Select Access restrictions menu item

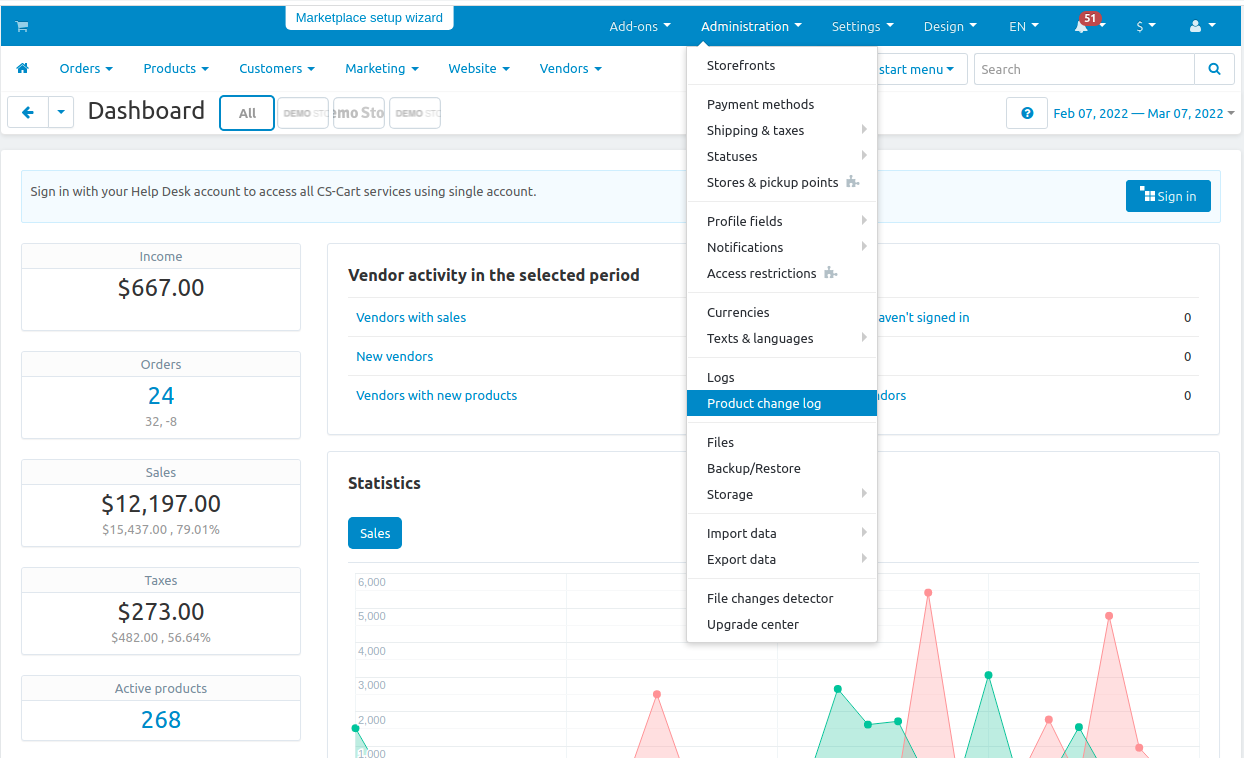click(x=782, y=273)
